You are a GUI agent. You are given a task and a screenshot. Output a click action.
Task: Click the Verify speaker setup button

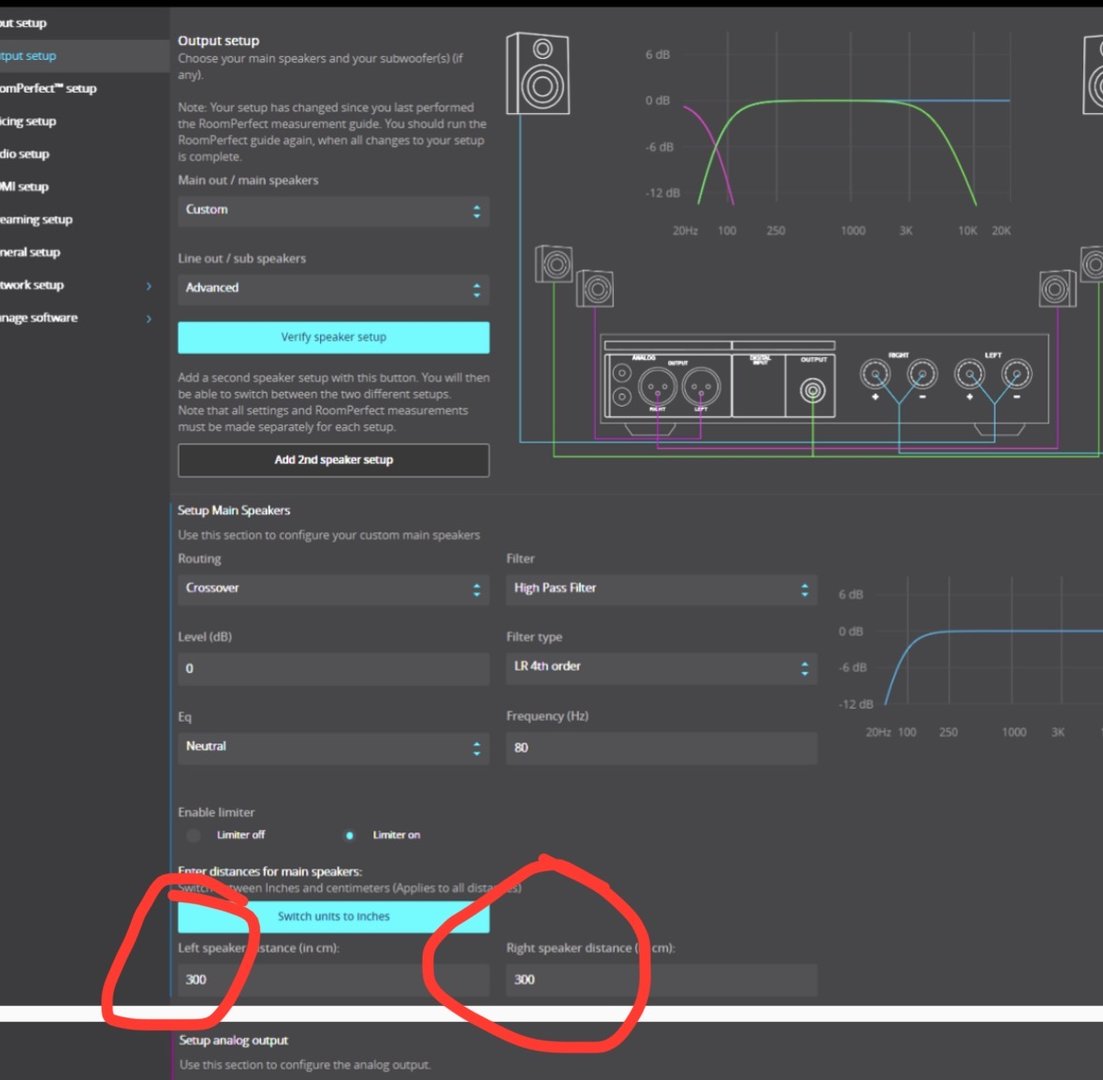pos(333,337)
